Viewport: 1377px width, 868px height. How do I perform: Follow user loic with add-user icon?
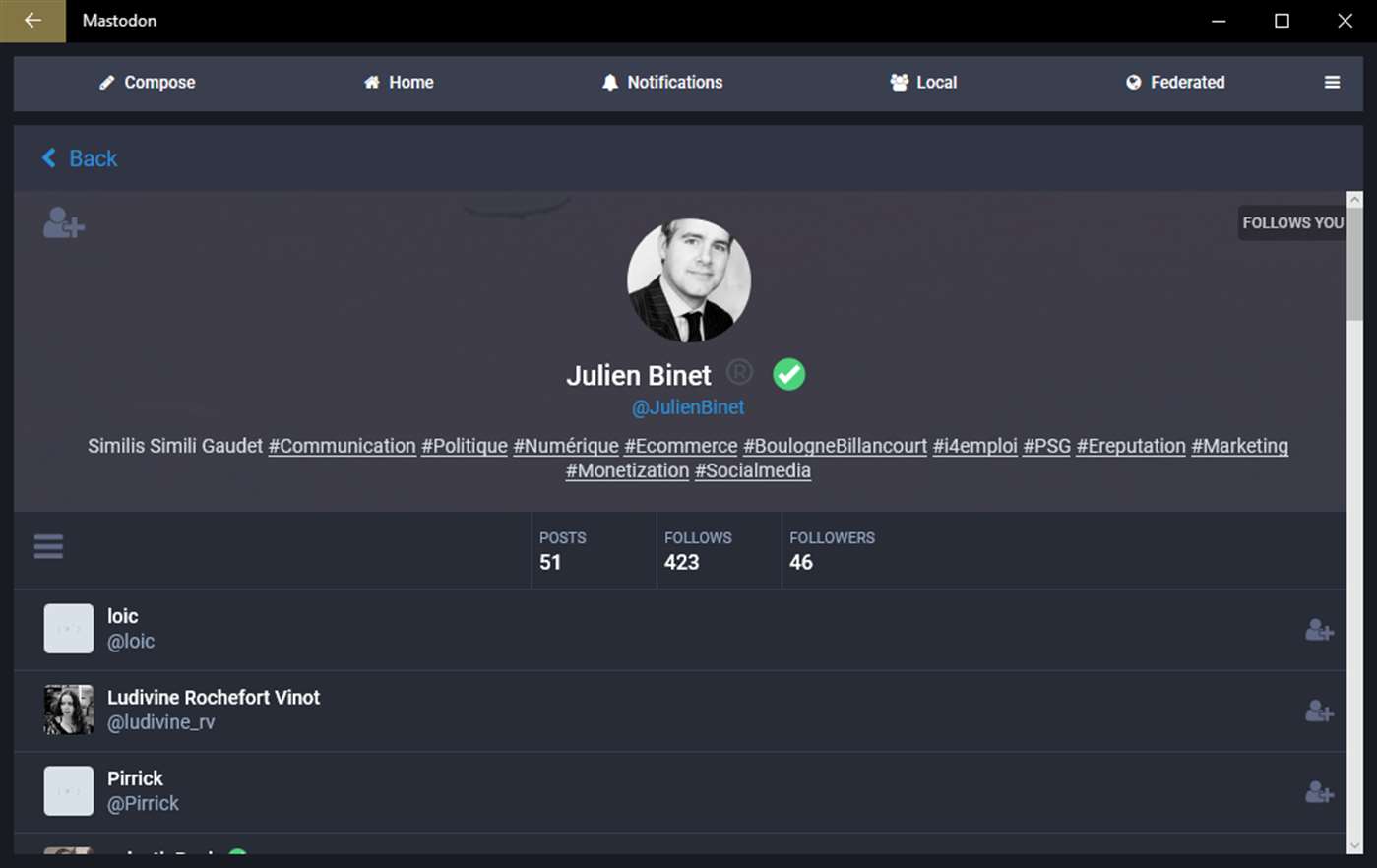(x=1319, y=630)
